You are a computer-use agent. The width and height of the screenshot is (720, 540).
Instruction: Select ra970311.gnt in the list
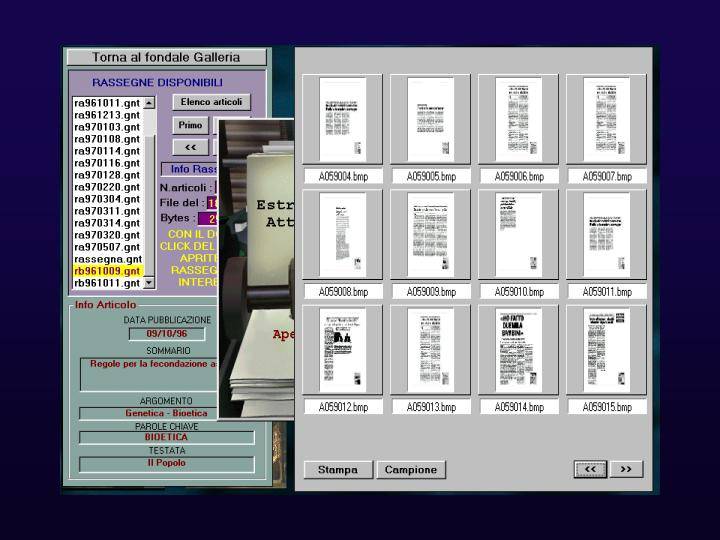(x=108, y=211)
